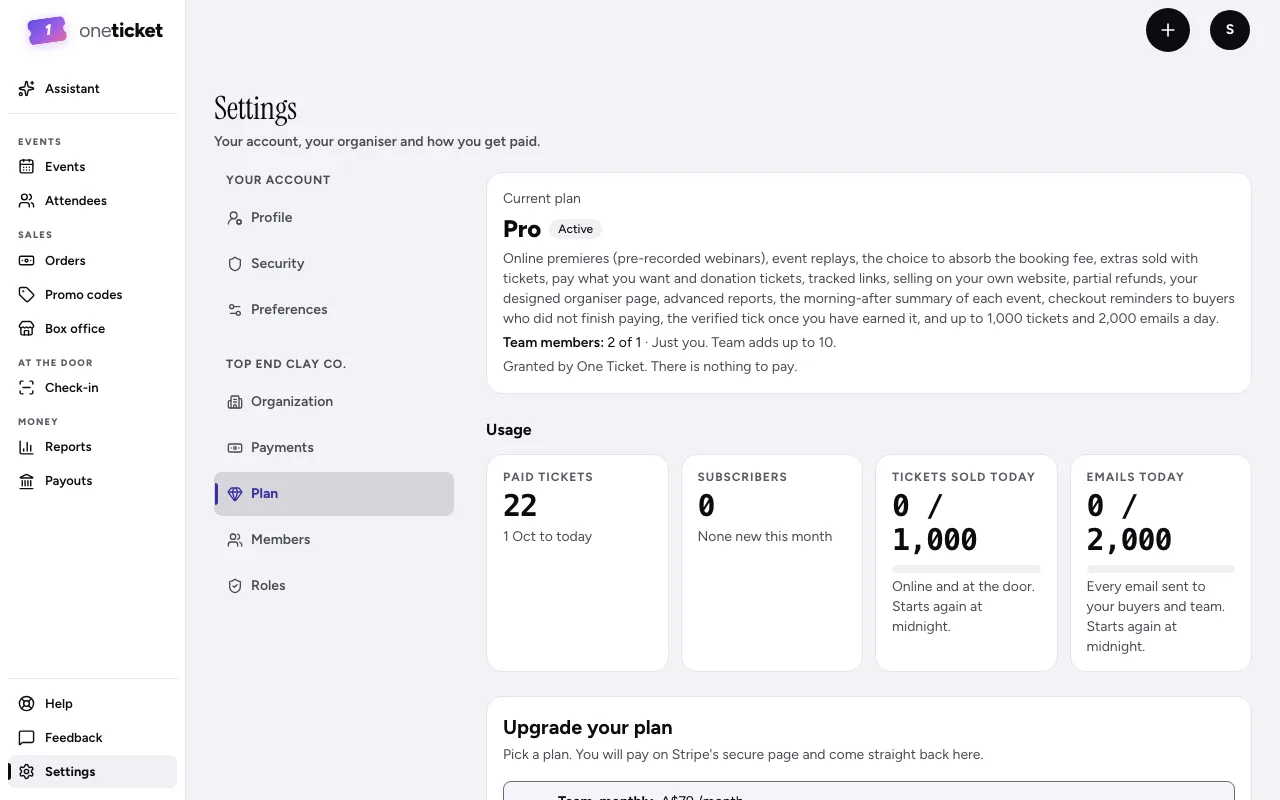Click the Profile person icon

pos(235,218)
